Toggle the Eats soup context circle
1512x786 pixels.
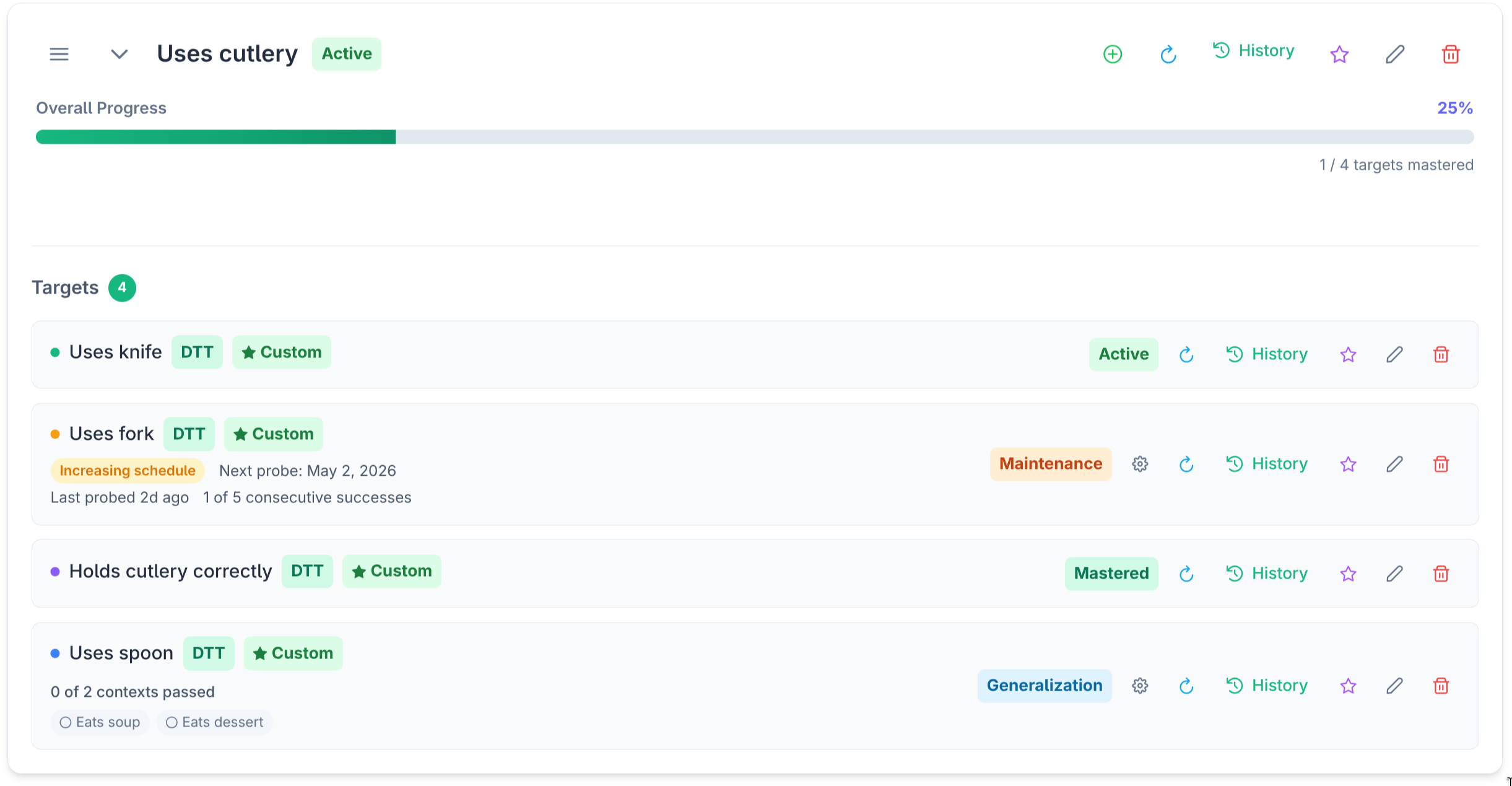tap(66, 722)
